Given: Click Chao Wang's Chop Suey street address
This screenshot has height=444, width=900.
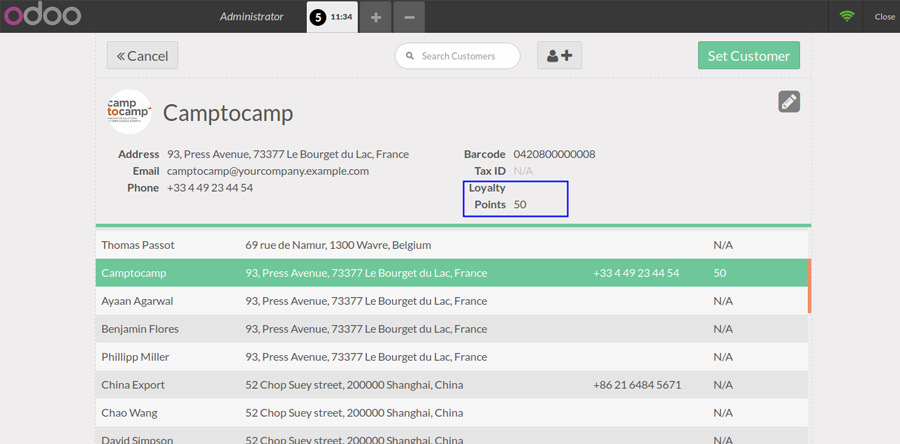Looking at the screenshot, I should pyautogui.click(x=354, y=413).
